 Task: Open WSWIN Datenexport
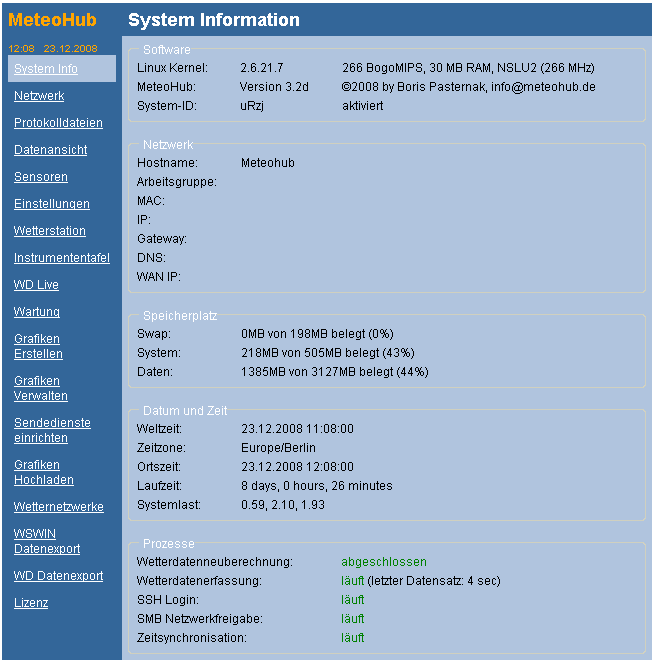(47, 541)
